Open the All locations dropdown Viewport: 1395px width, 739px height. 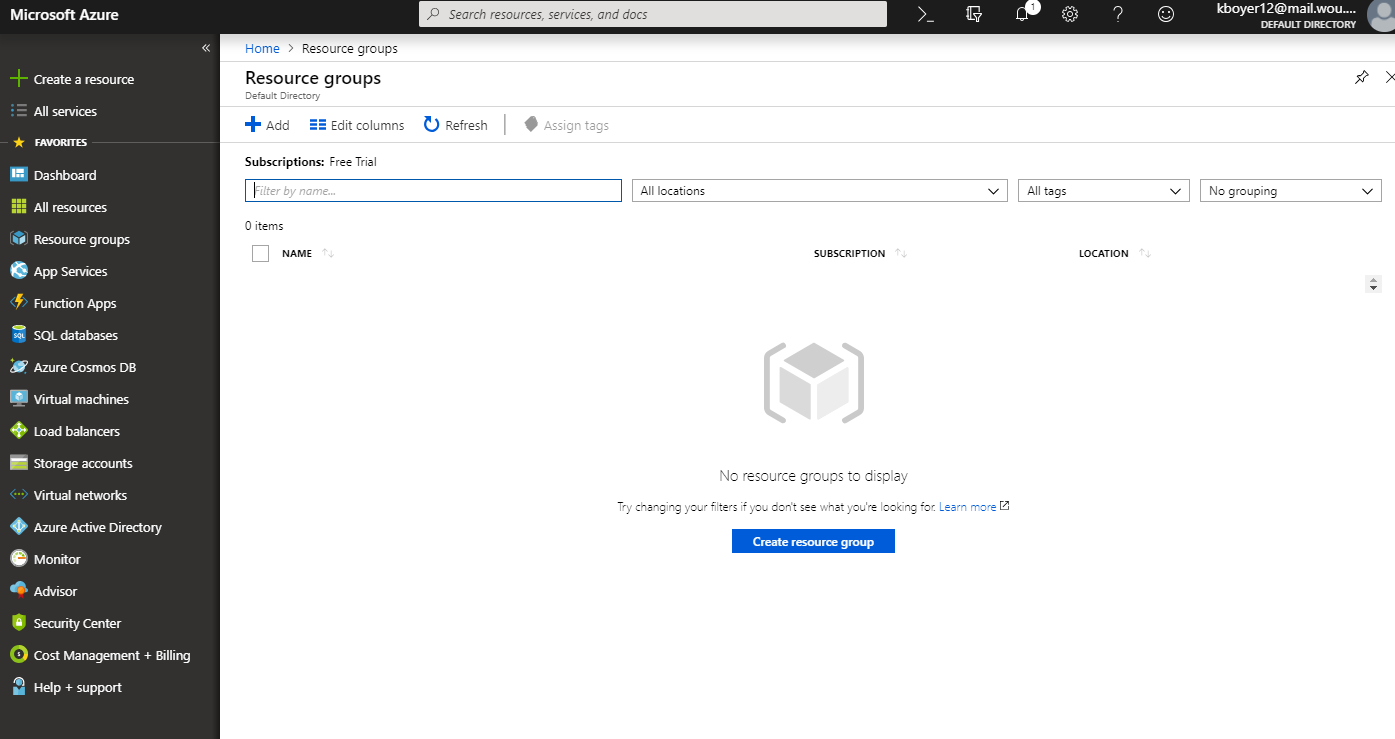tap(820, 191)
